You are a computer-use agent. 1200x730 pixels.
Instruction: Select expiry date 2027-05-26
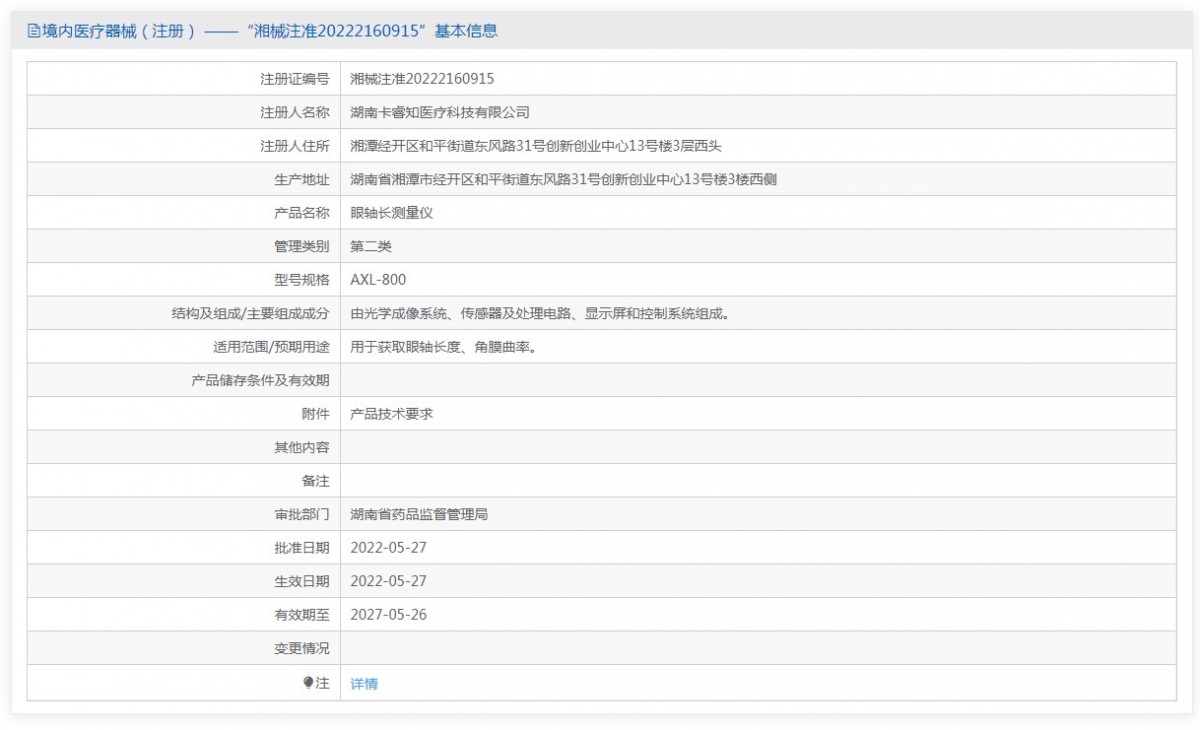click(x=389, y=615)
